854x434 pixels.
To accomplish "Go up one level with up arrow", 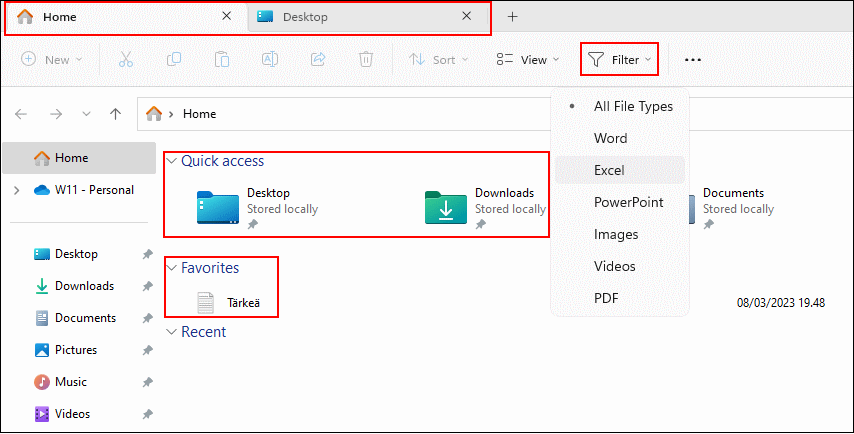I will point(115,114).
